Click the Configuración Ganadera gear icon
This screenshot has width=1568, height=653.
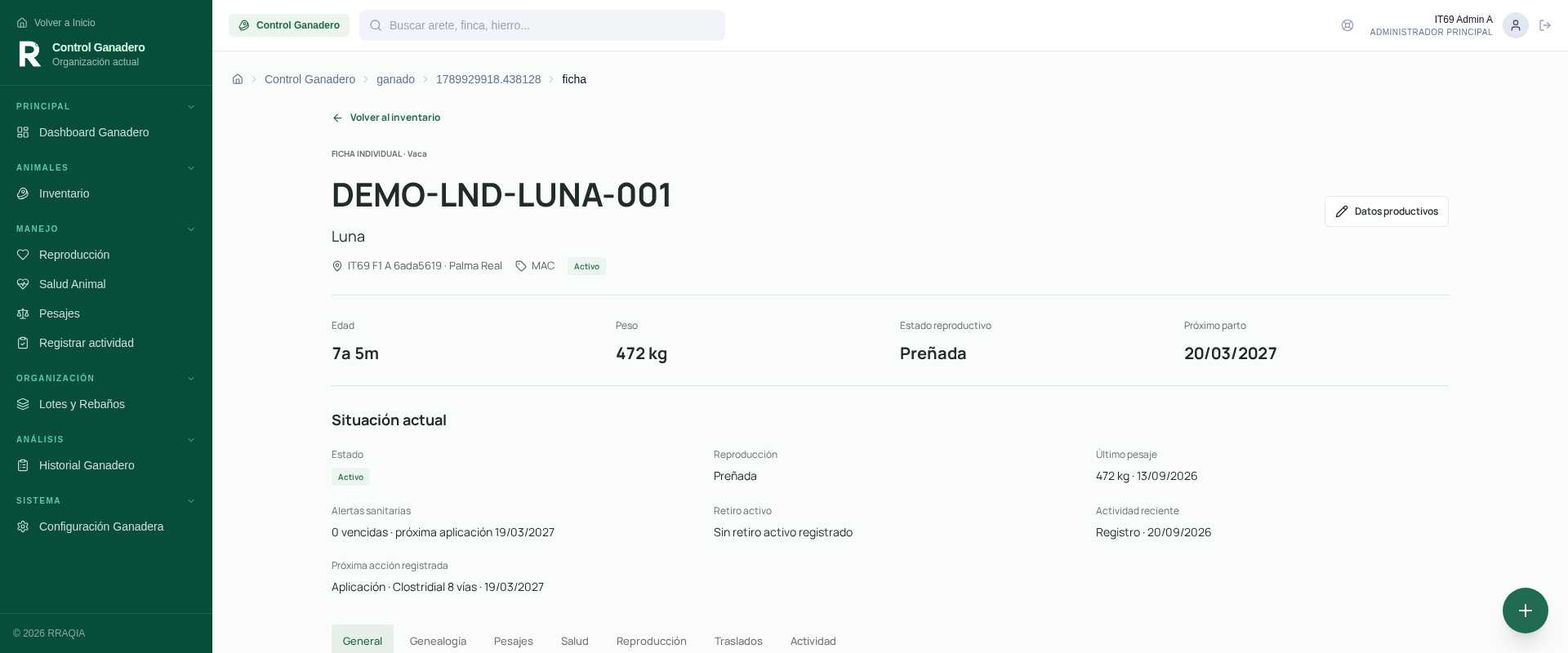coord(23,527)
